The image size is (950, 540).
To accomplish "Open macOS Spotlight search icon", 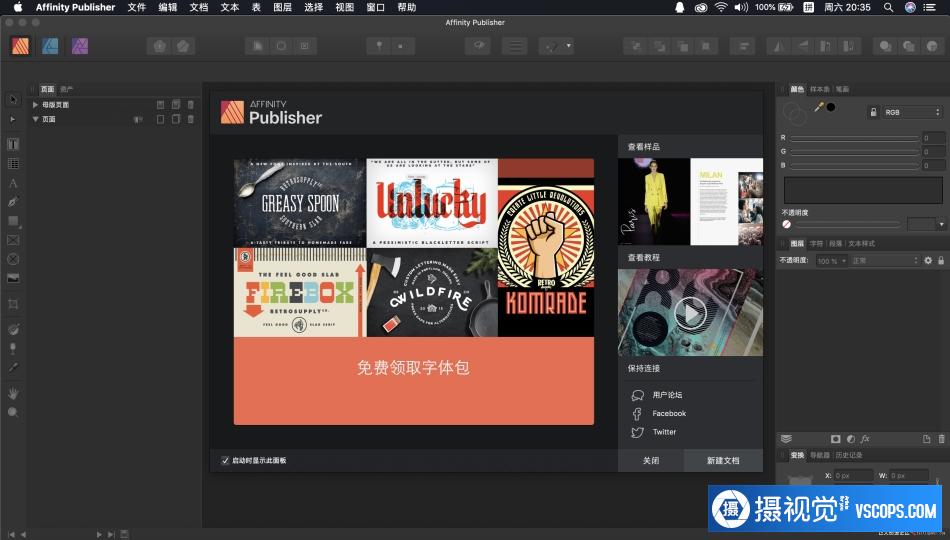I will pyautogui.click(x=888, y=7).
